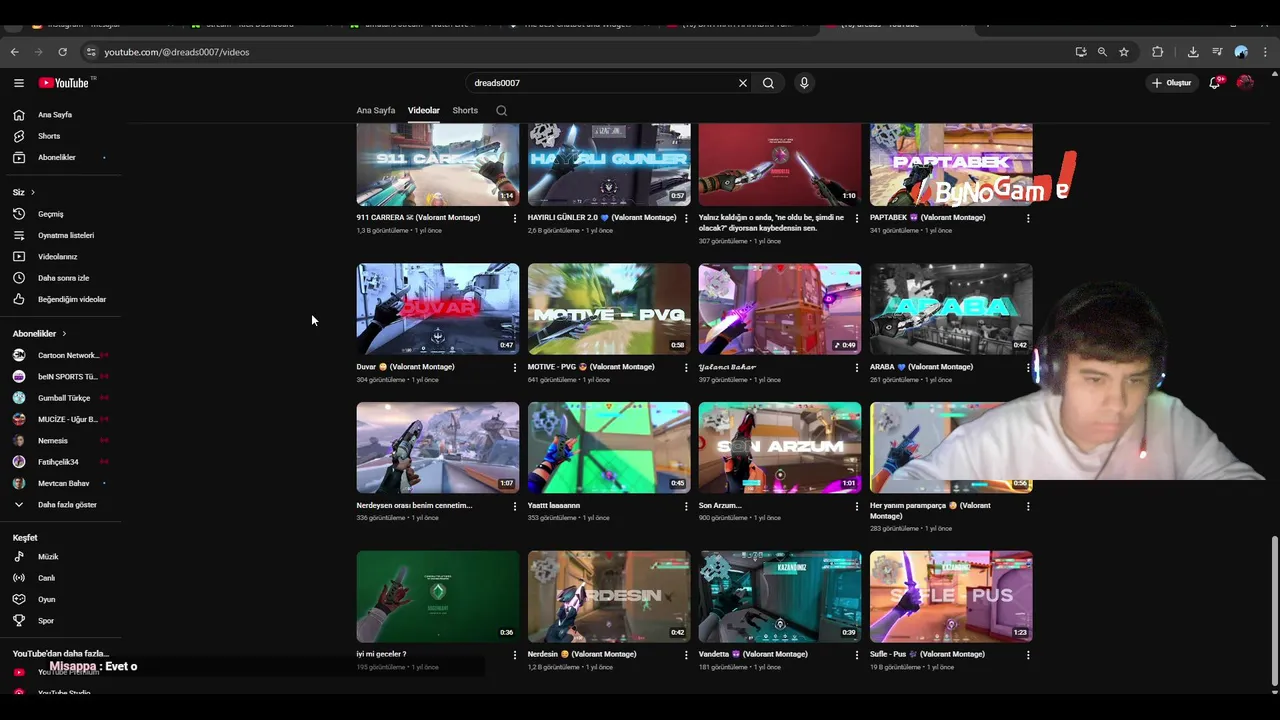
Task: Go back with browser back arrow
Action: click(x=15, y=52)
